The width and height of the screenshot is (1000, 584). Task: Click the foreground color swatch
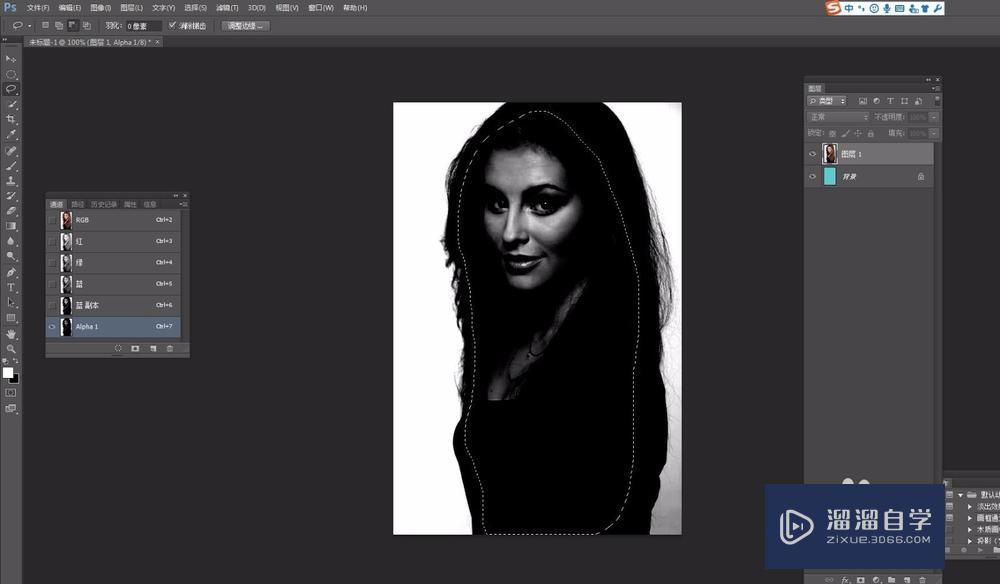(x=8, y=372)
